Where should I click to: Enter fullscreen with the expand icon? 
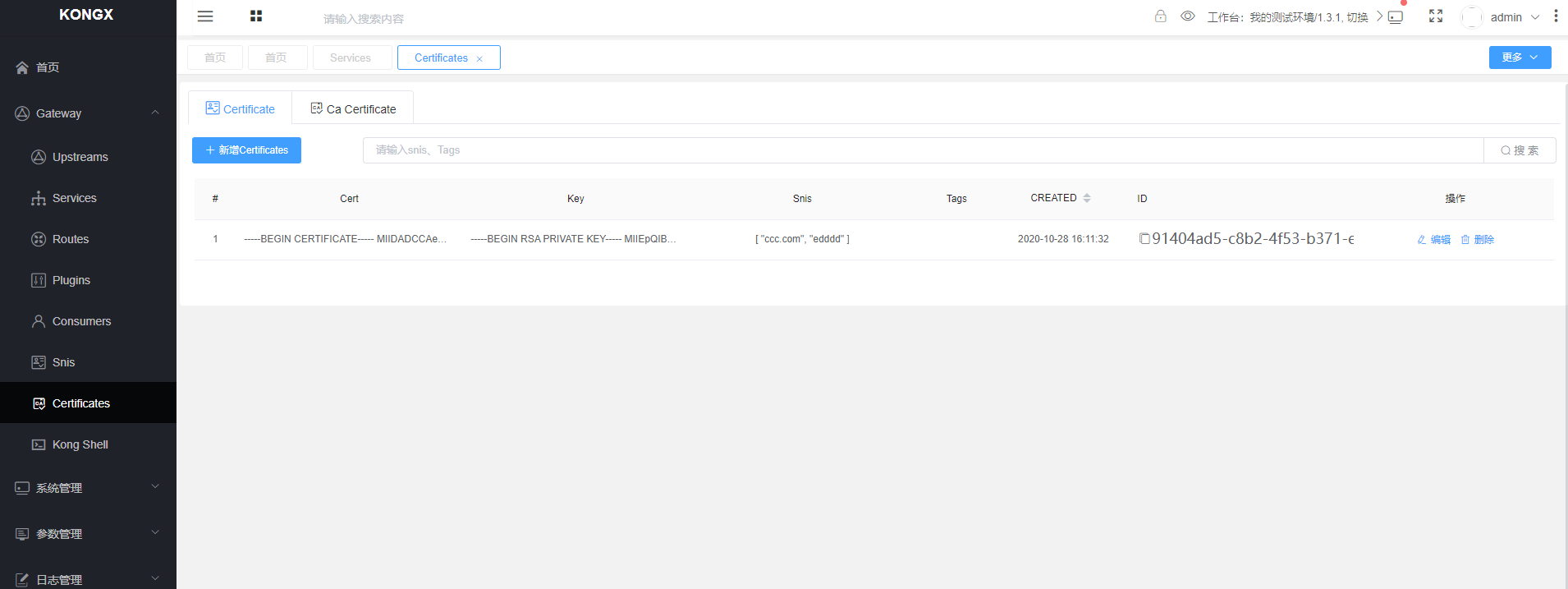point(1436,16)
